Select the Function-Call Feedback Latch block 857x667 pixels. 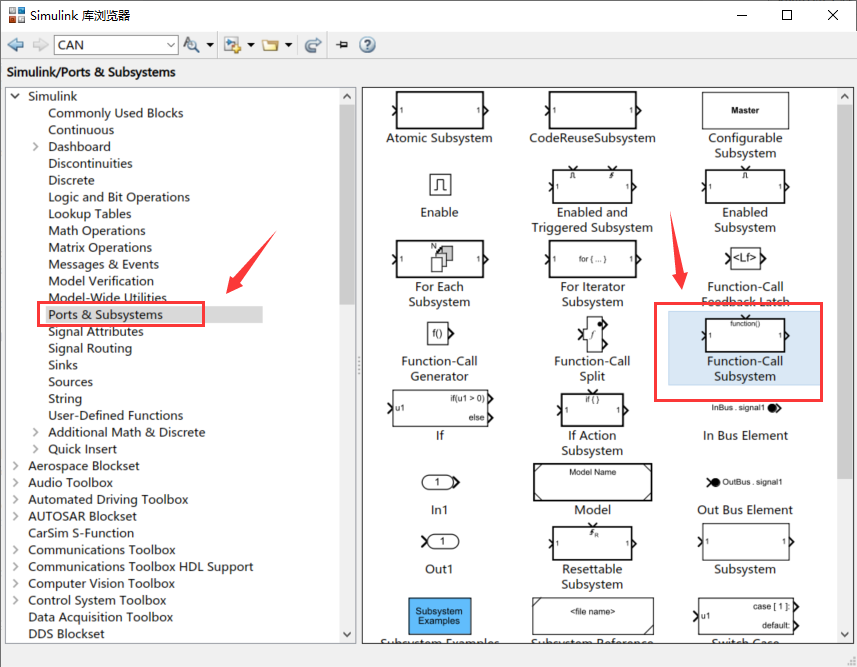click(x=746, y=258)
